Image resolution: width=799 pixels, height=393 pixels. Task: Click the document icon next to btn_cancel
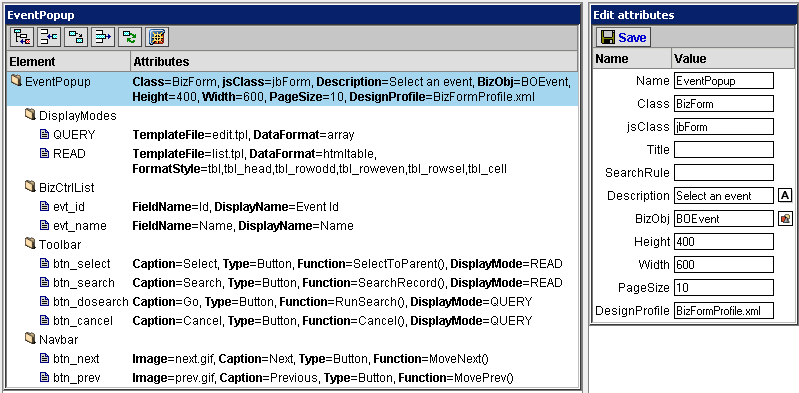[44, 321]
